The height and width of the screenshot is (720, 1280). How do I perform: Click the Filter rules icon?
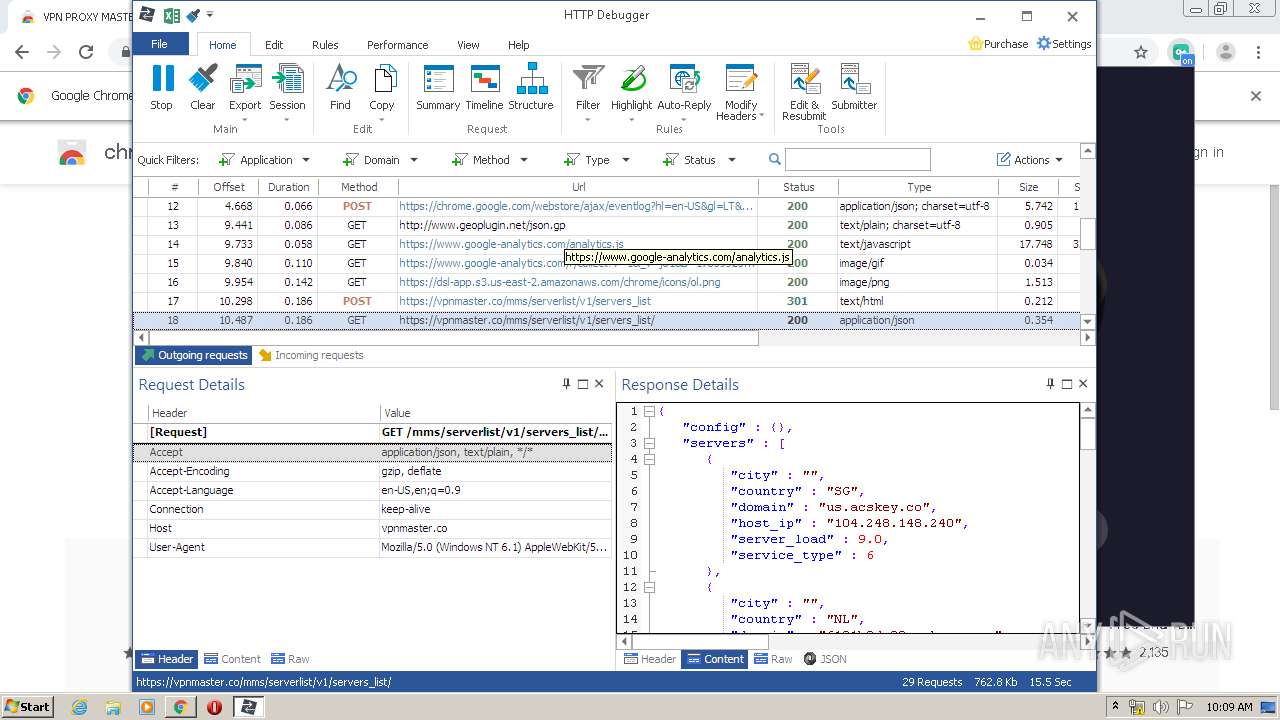[588, 92]
